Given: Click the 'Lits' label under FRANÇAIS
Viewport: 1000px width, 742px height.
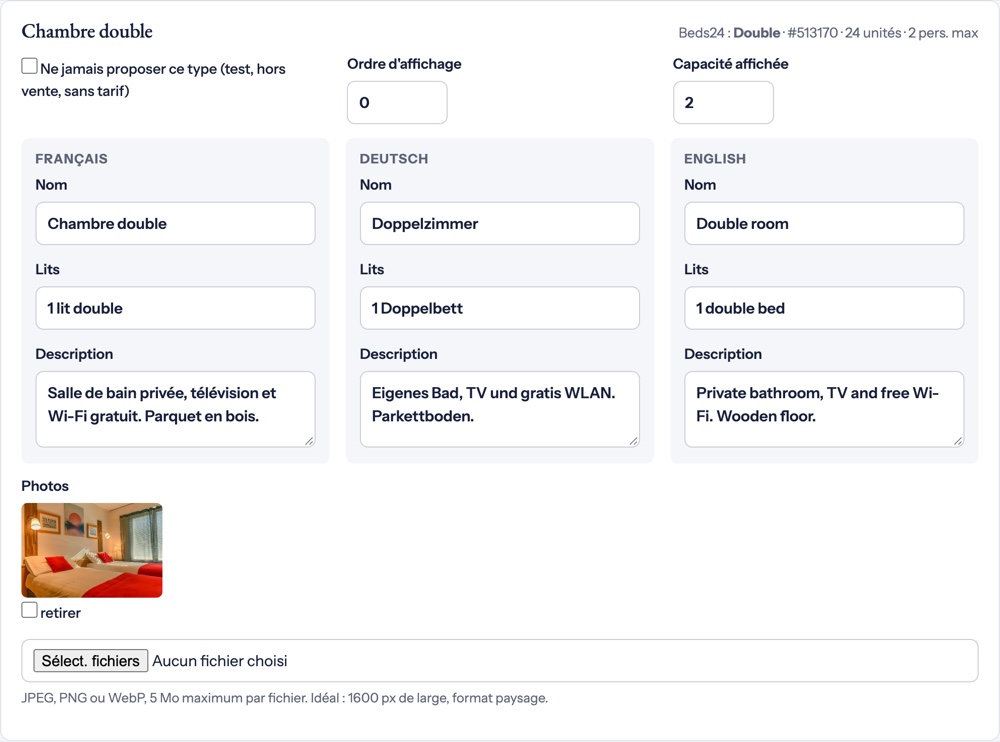Looking at the screenshot, I should [48, 269].
